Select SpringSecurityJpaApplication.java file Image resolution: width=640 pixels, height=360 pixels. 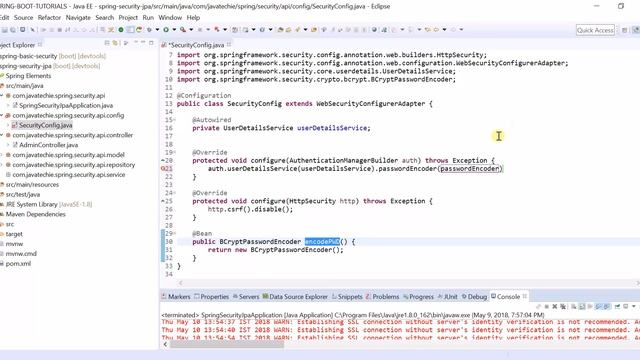pyautogui.click(x=66, y=105)
